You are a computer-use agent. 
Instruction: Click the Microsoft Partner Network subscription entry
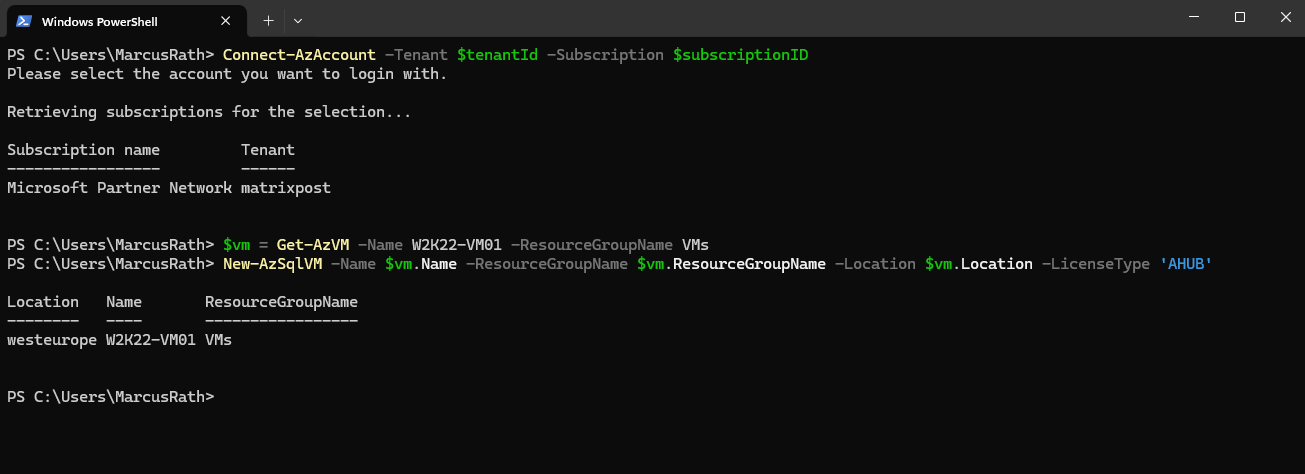click(x=119, y=188)
